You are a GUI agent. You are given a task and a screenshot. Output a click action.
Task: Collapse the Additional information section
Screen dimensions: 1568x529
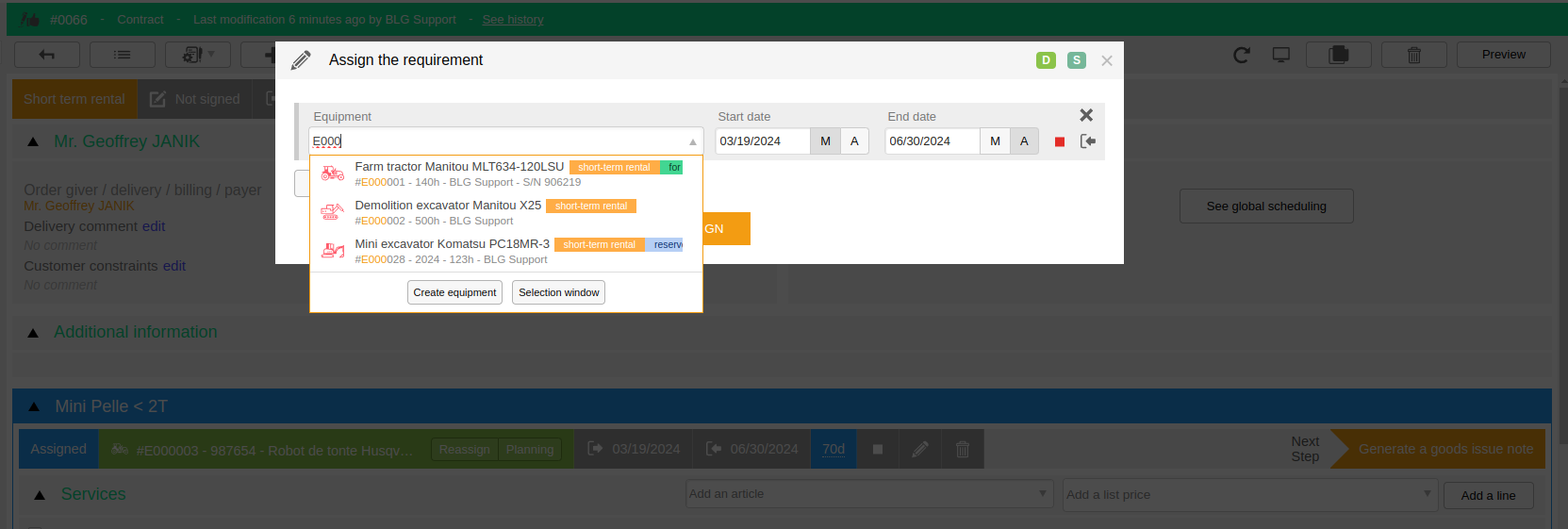33,333
